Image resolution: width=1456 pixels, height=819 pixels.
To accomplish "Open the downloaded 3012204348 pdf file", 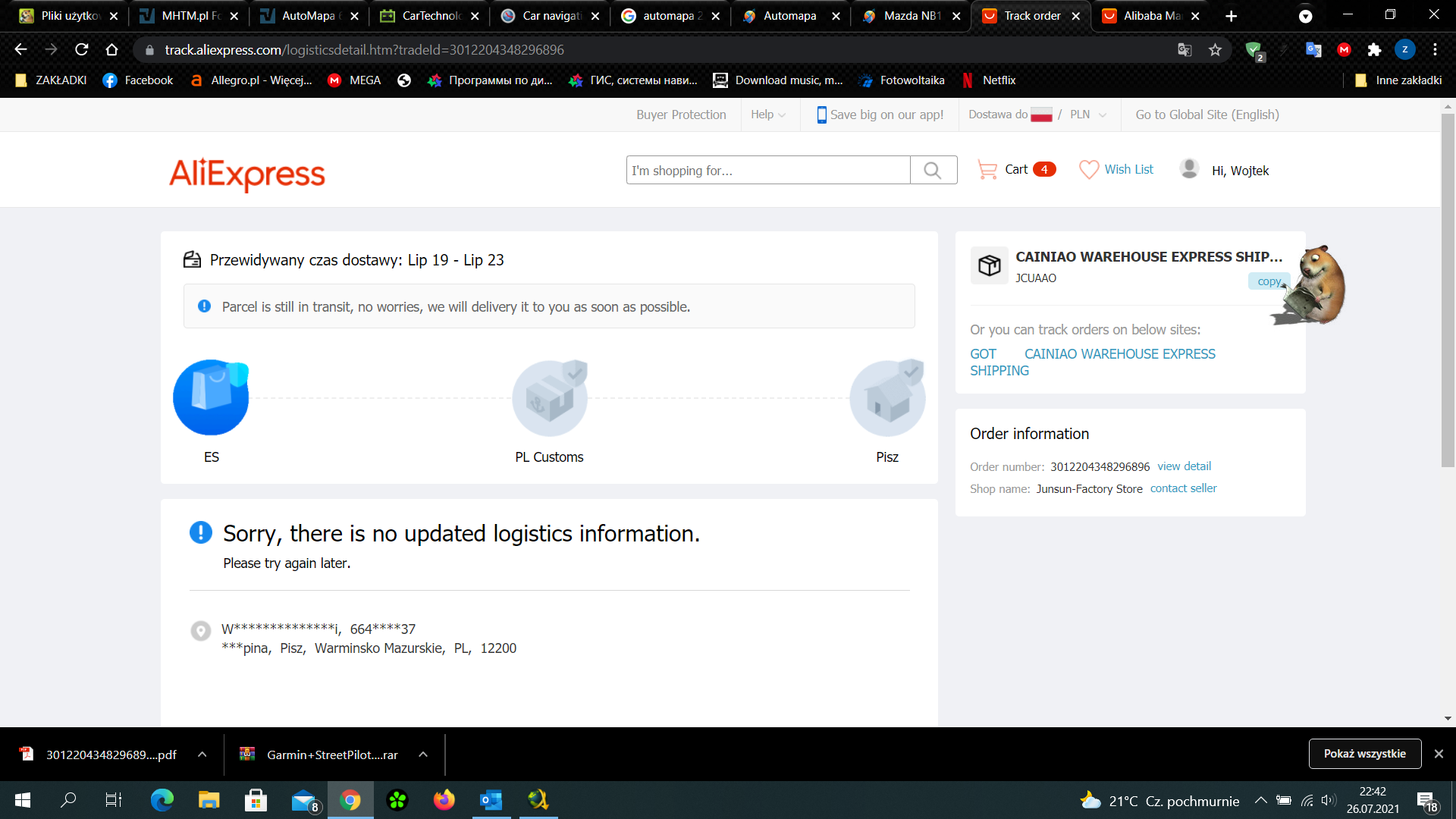I will pyautogui.click(x=100, y=755).
